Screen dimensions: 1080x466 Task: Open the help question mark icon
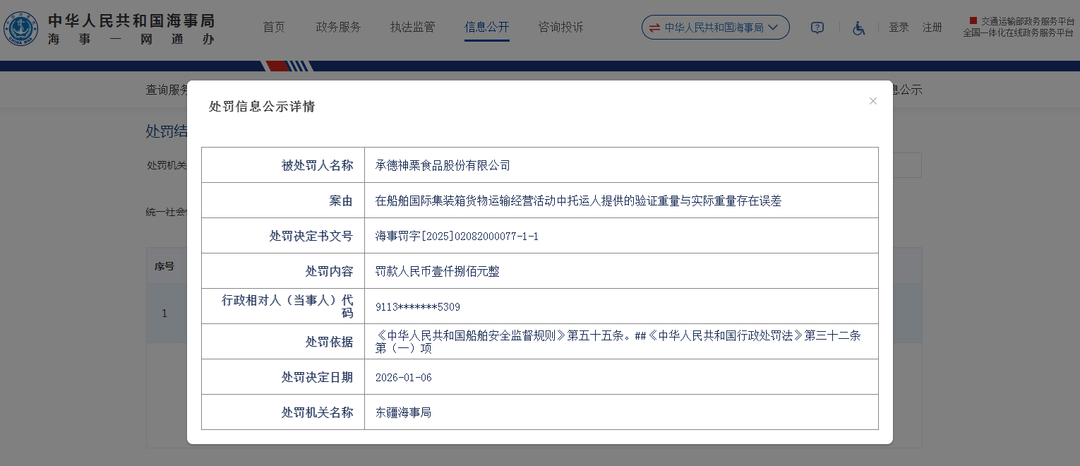point(817,28)
